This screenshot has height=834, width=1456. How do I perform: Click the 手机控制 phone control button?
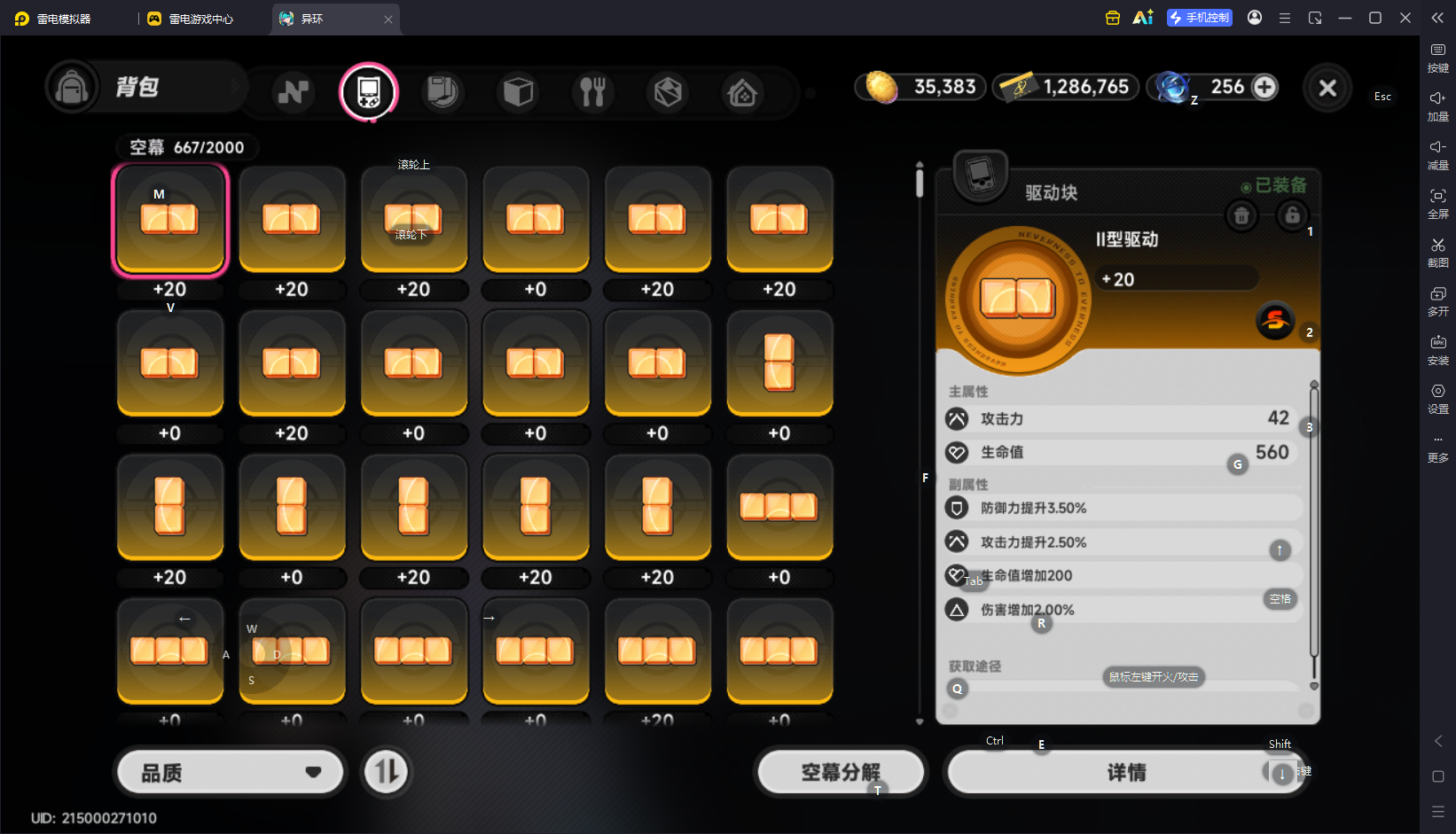1200,18
